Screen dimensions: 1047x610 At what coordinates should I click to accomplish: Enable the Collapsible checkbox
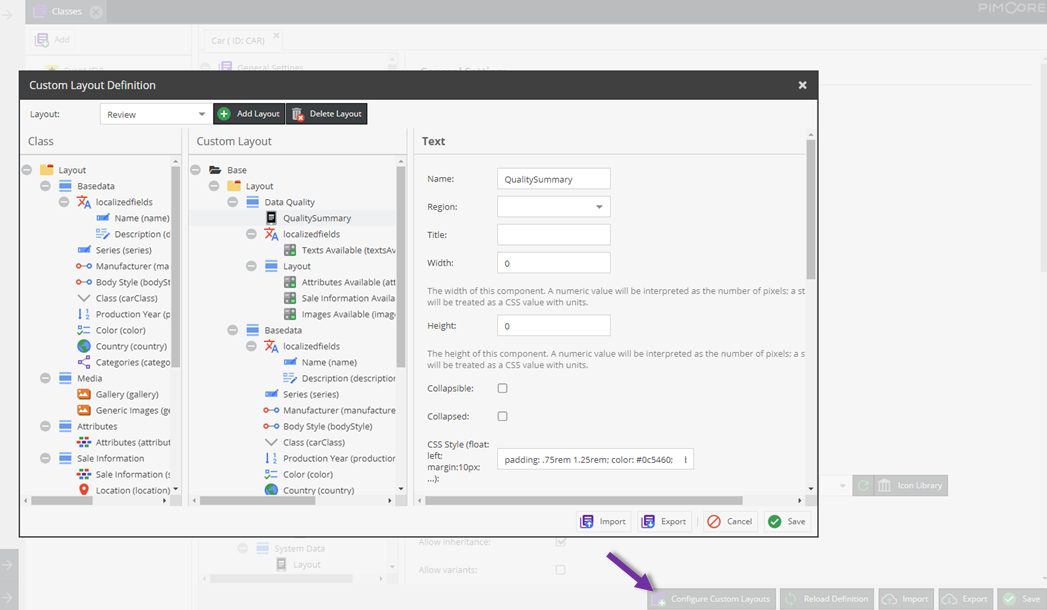503,388
